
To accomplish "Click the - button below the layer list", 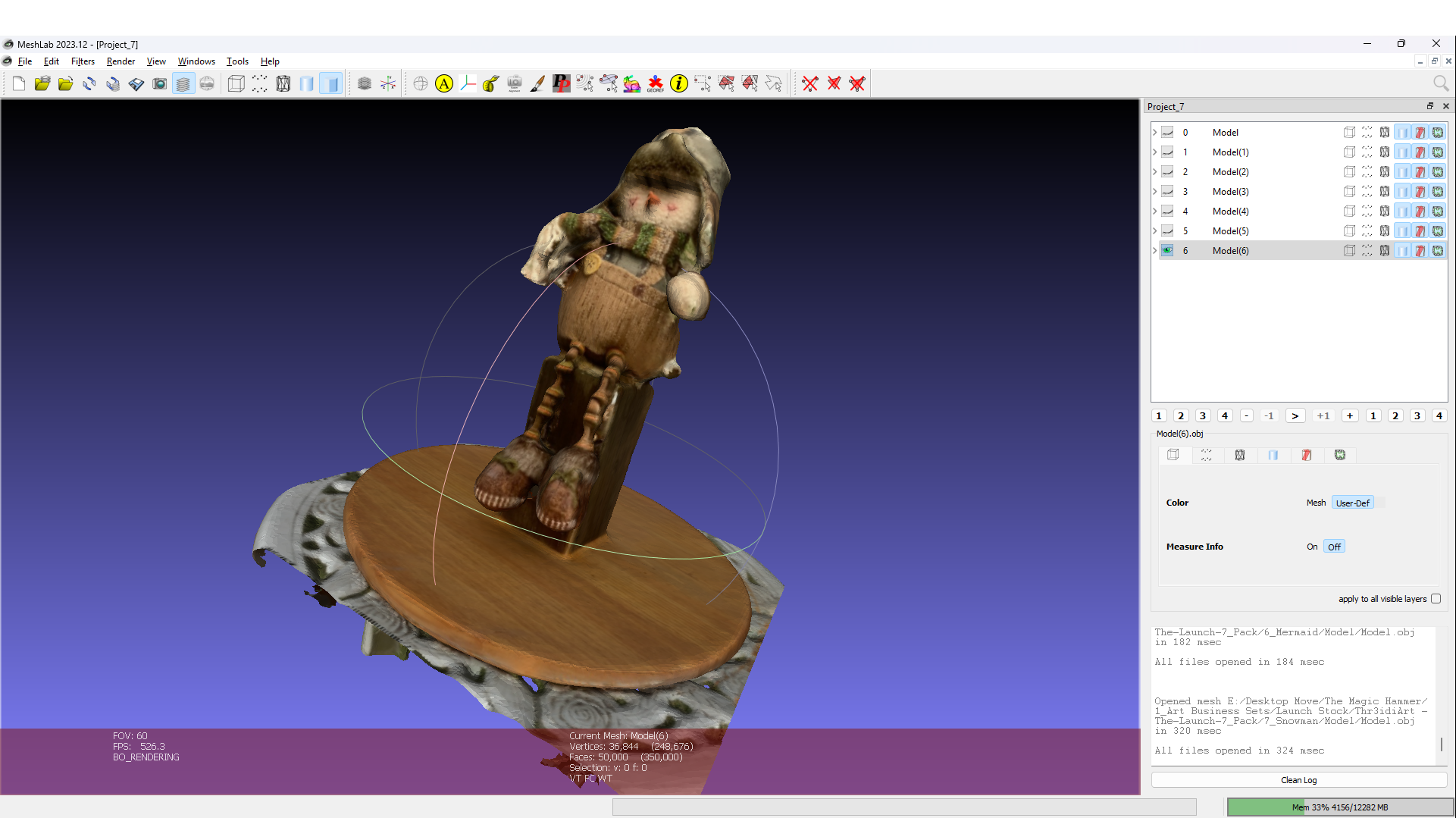I will [x=1247, y=415].
